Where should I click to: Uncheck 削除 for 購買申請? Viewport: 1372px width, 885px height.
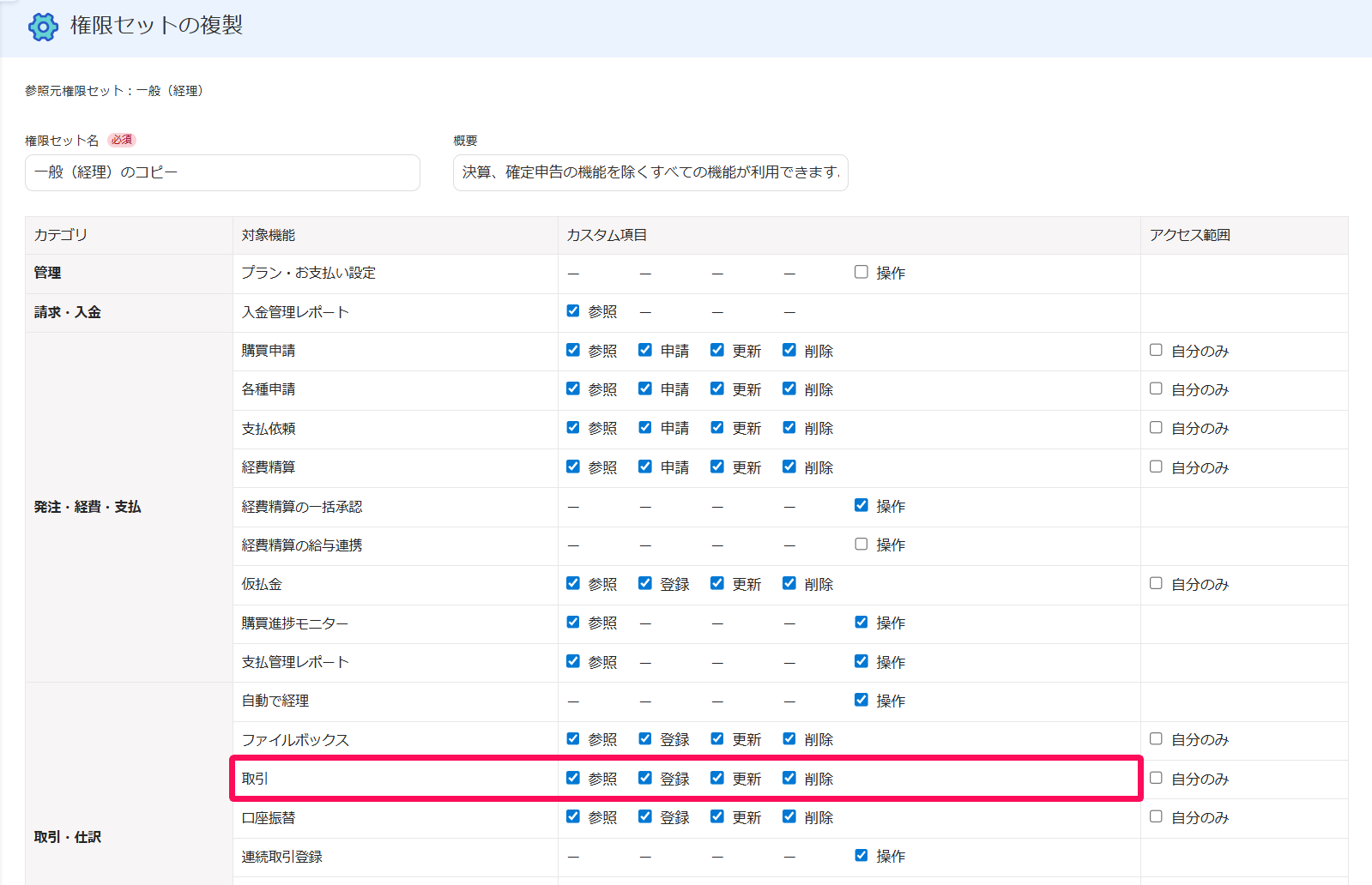coord(789,350)
